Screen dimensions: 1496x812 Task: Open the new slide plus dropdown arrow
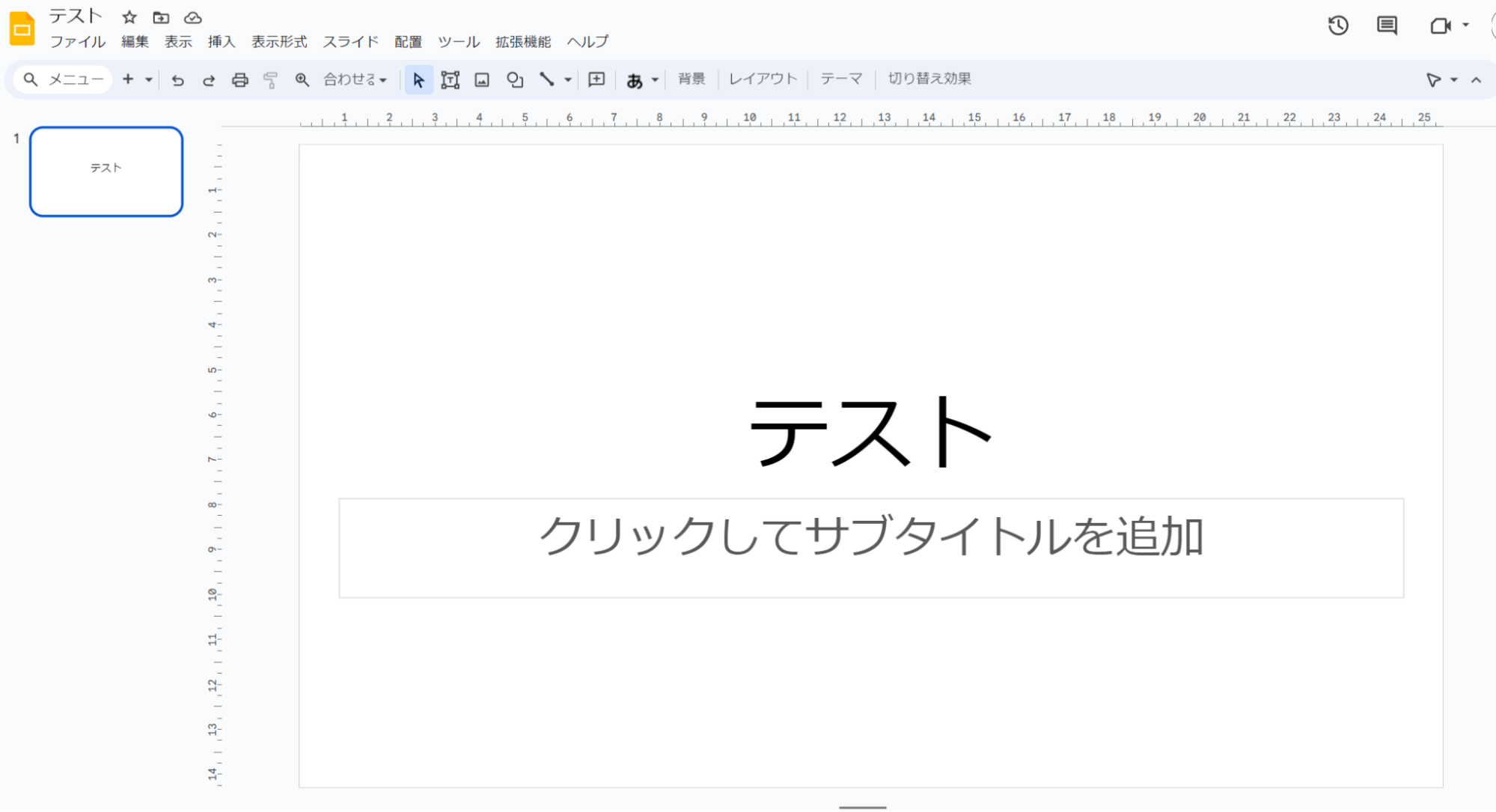click(149, 80)
